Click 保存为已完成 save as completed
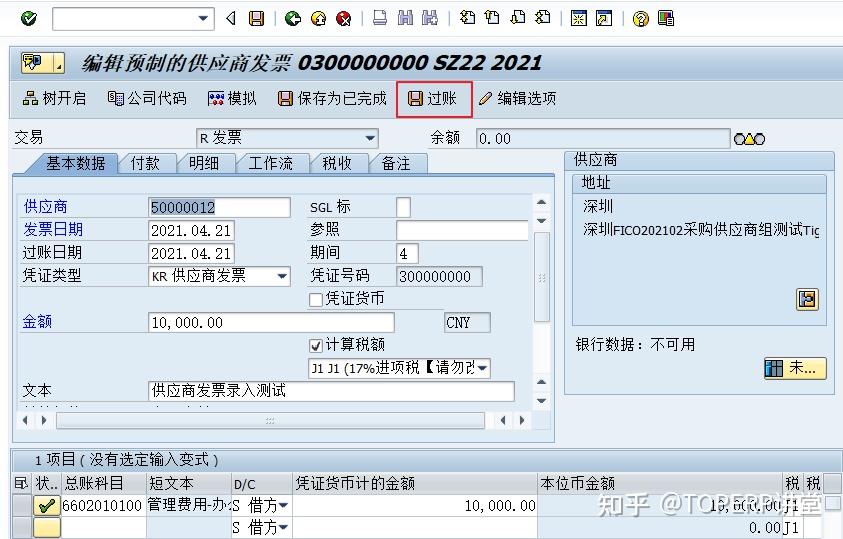This screenshot has height=539, width=843. [332, 98]
